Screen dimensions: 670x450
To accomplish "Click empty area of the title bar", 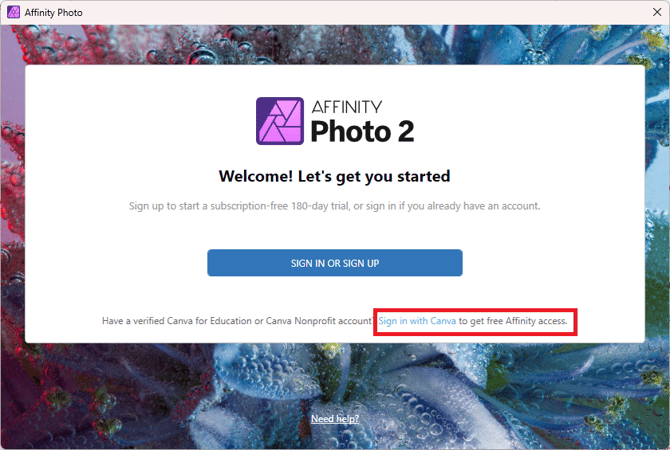I will pos(300,12).
